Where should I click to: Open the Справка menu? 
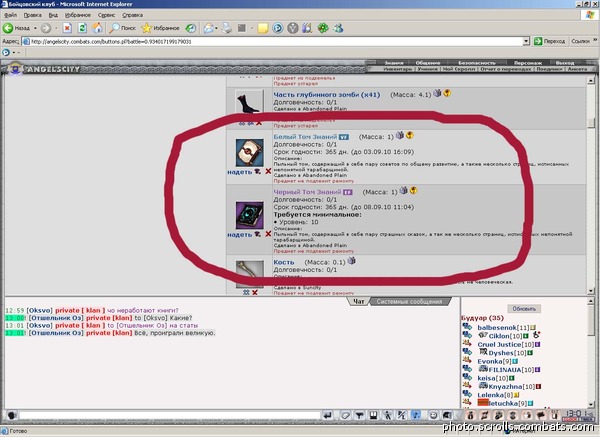tap(132, 15)
